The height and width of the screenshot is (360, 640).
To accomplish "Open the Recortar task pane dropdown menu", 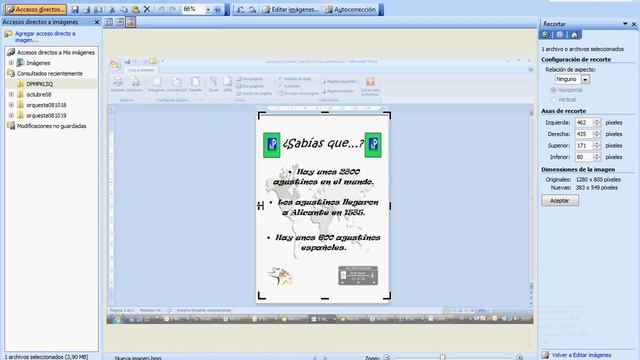I will [625, 24].
